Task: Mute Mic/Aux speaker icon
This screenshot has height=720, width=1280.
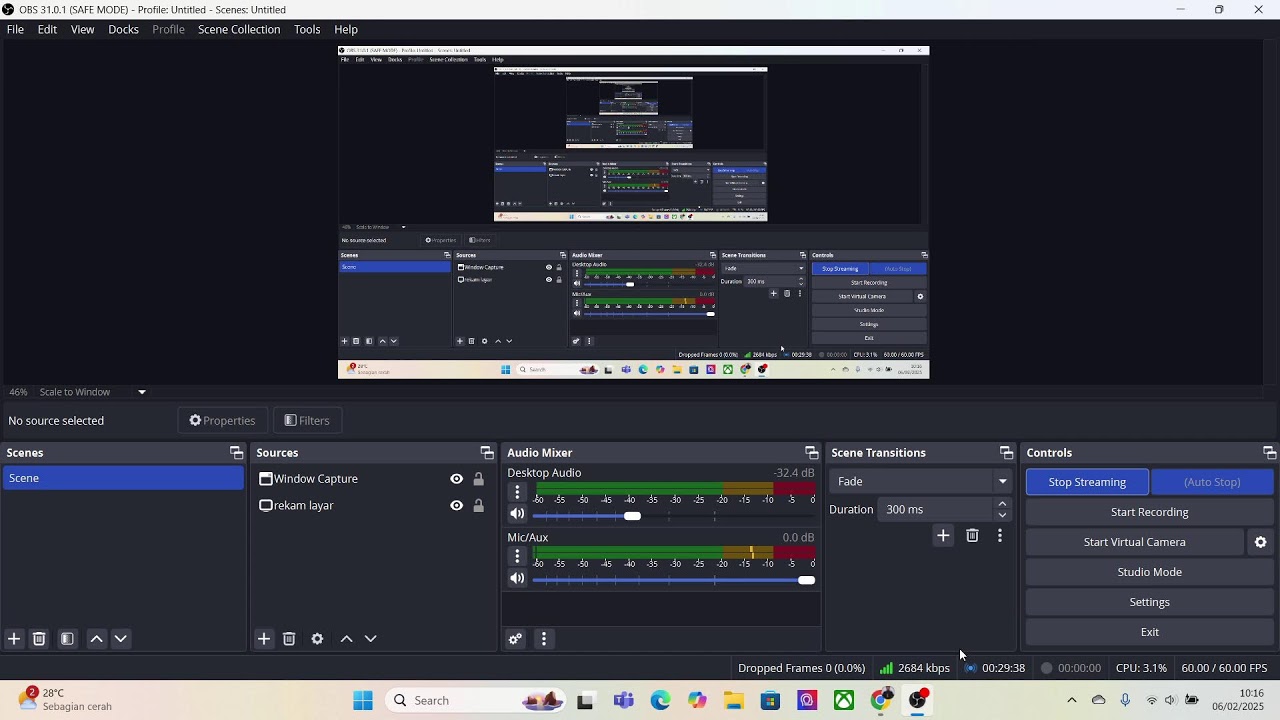Action: [x=517, y=579]
